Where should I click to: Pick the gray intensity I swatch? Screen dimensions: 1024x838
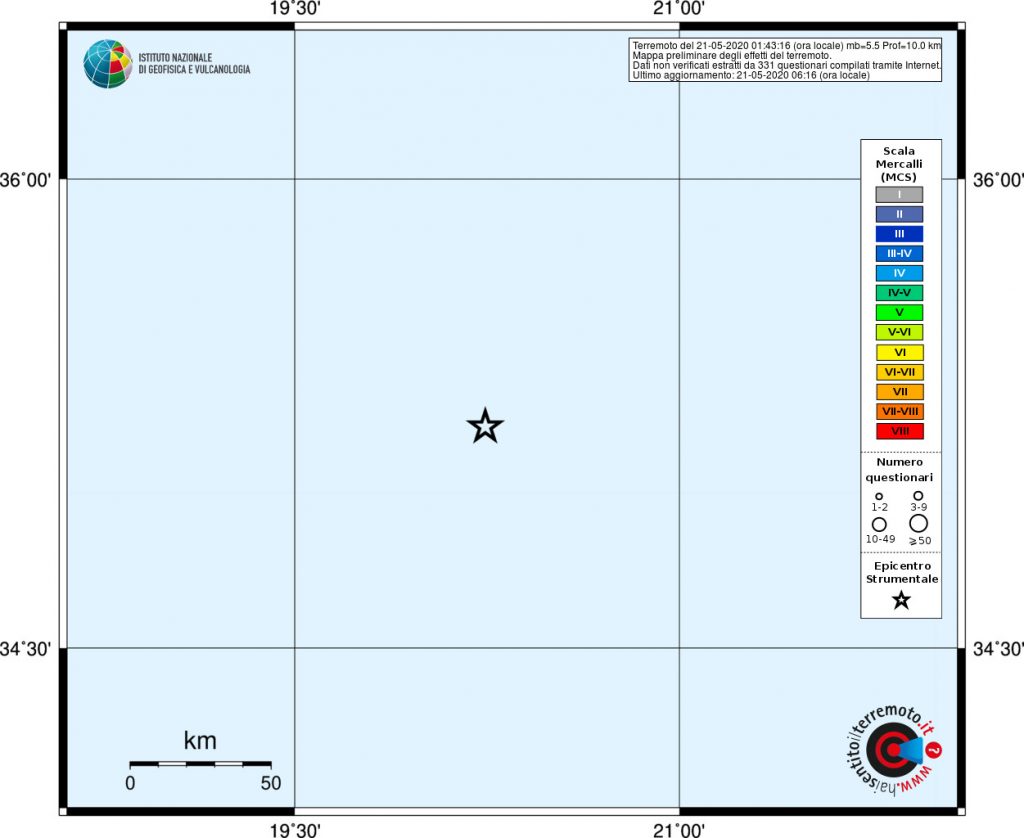[899, 195]
